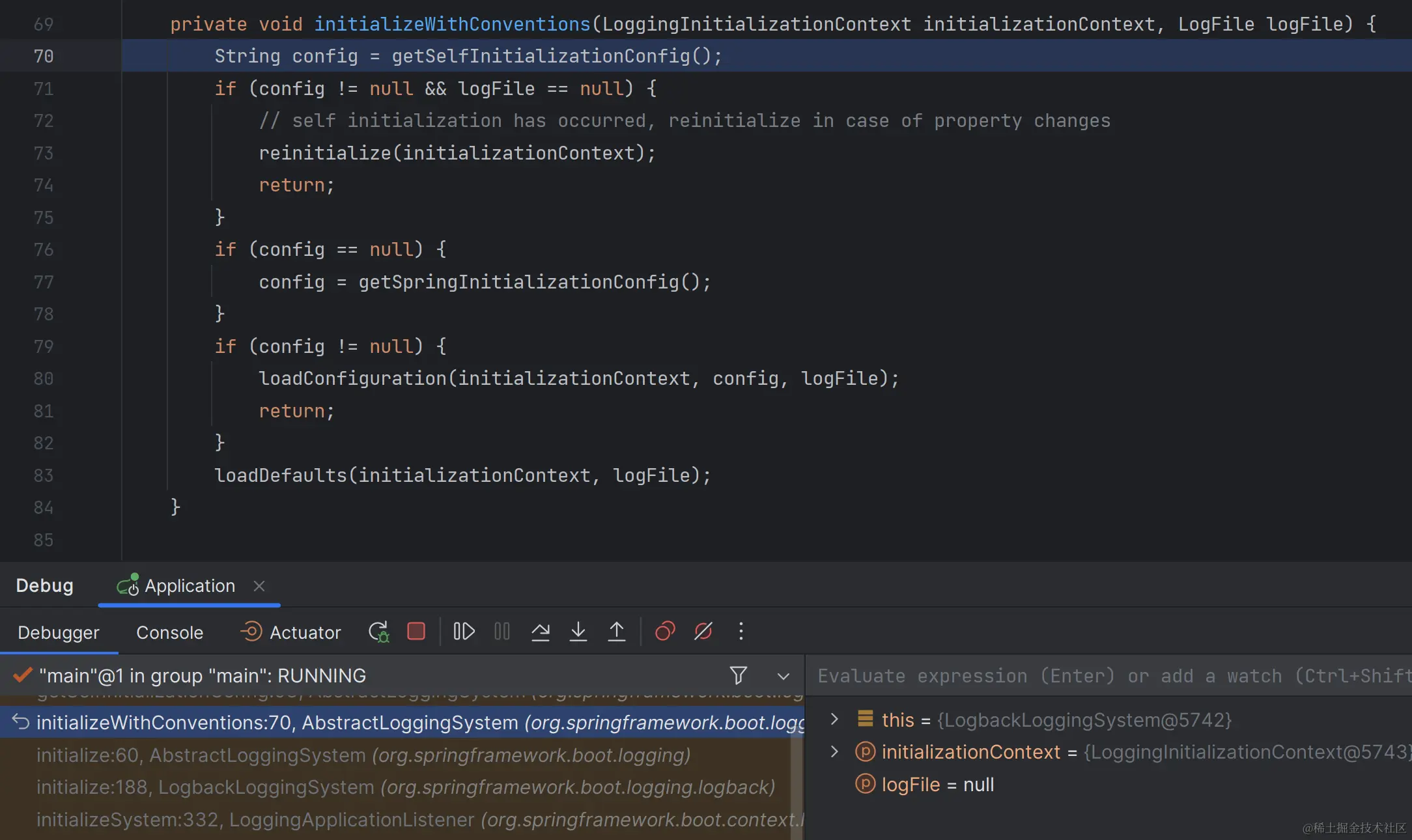
Task: Click the filter frames funnel icon
Action: coord(738,676)
